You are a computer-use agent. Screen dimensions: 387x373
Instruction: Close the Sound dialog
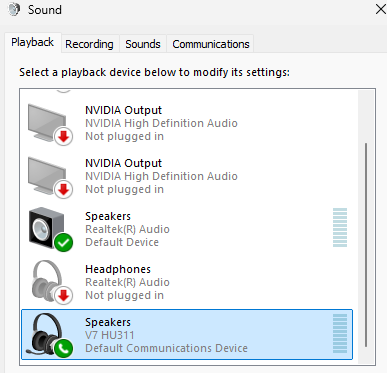(x=381, y=9)
